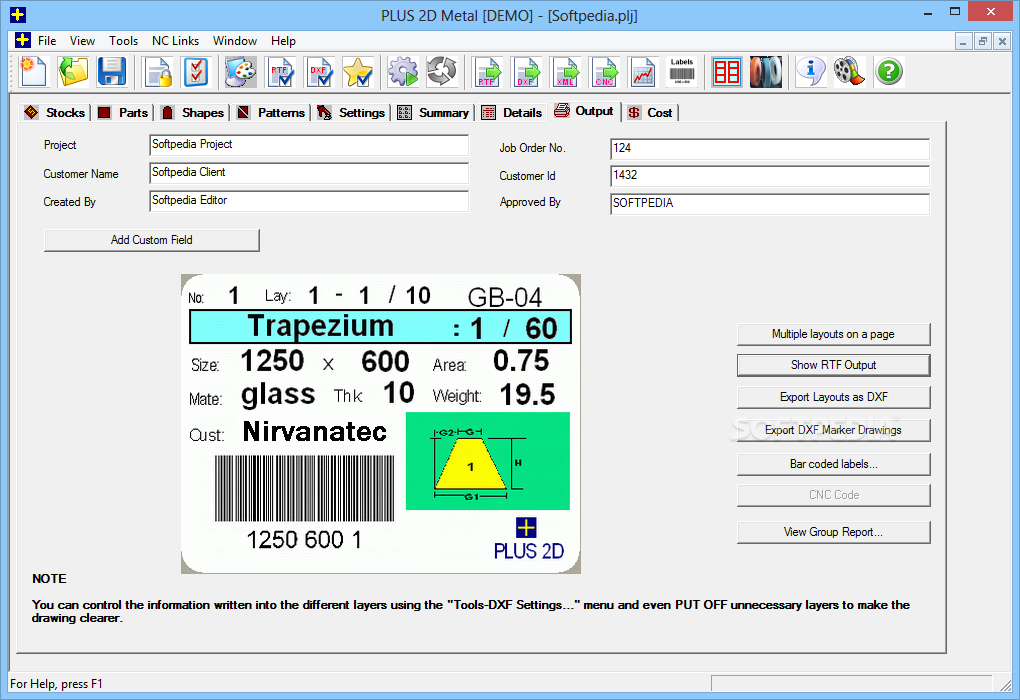Switch to the Summary tab
The height and width of the screenshot is (700, 1020).
[x=433, y=113]
